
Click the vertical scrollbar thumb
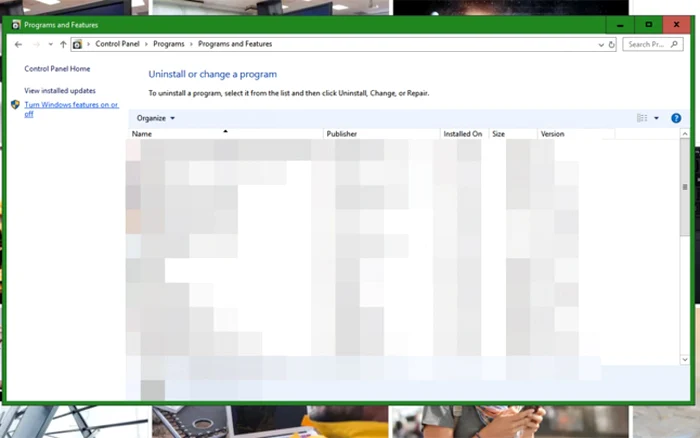[685, 187]
